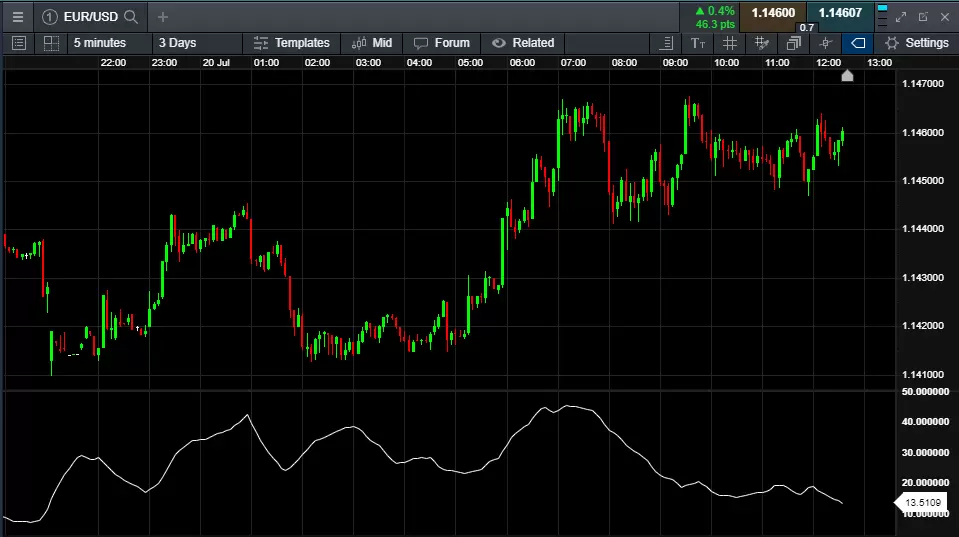Click the EUR/USD search magnifier icon
The width and height of the screenshot is (959, 537).
[132, 17]
